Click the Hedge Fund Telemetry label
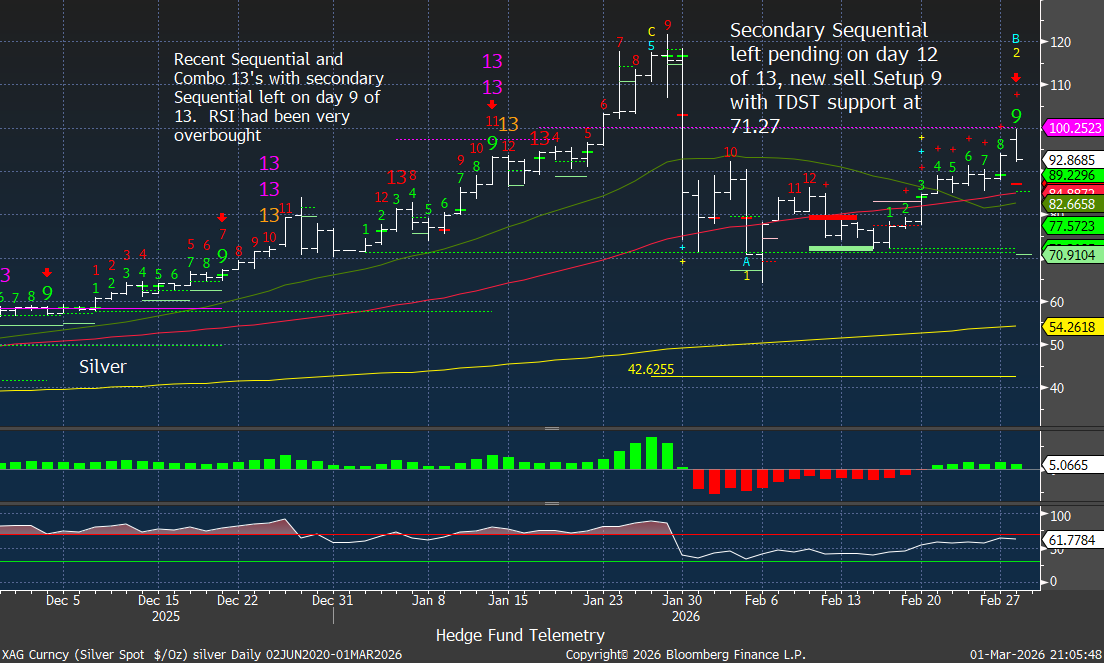The height and width of the screenshot is (663, 1104). click(x=520, y=635)
